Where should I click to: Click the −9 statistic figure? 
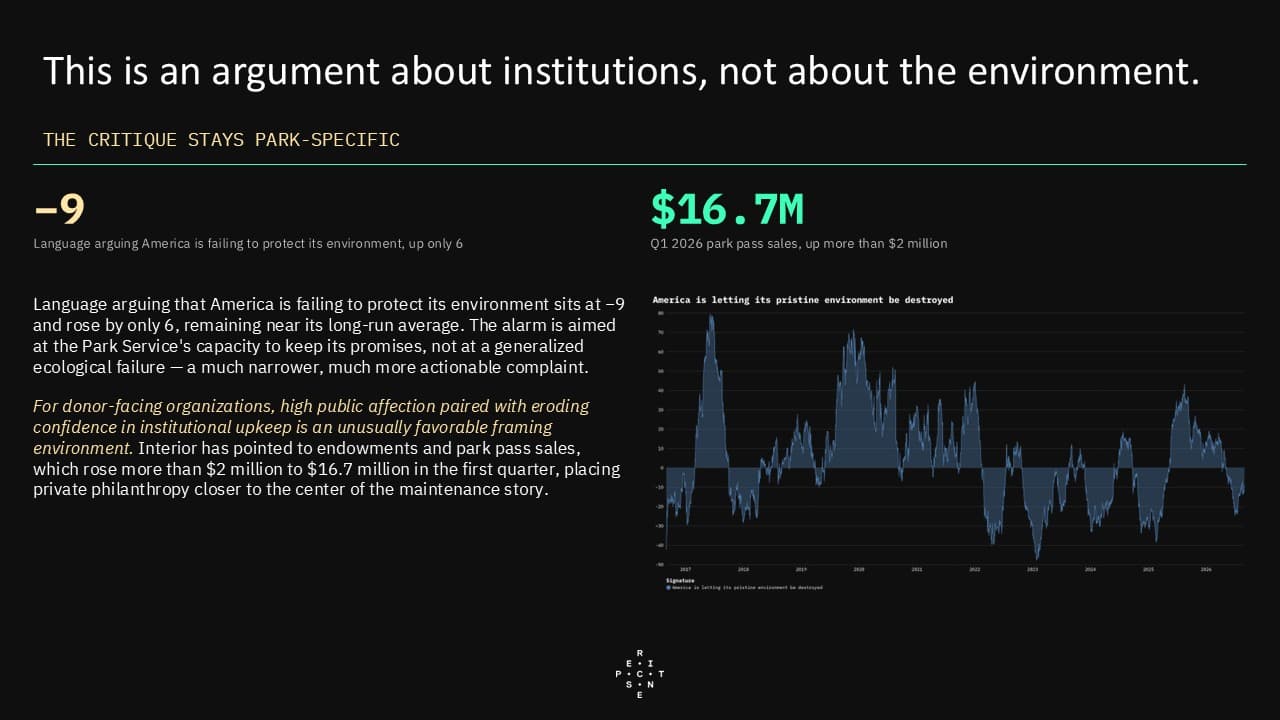point(59,210)
